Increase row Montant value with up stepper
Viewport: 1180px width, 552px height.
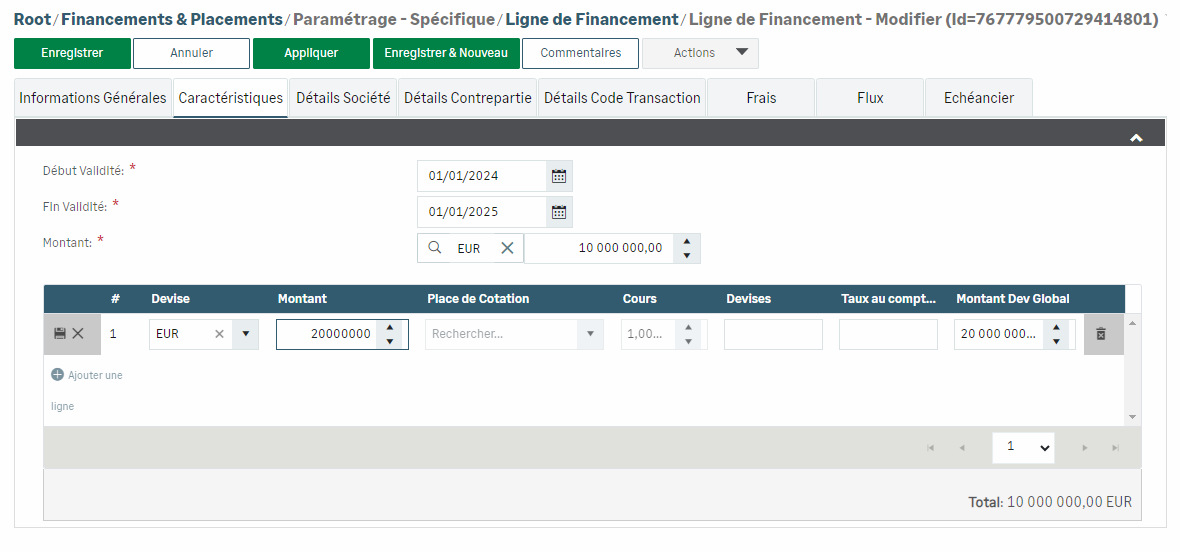click(x=390, y=327)
